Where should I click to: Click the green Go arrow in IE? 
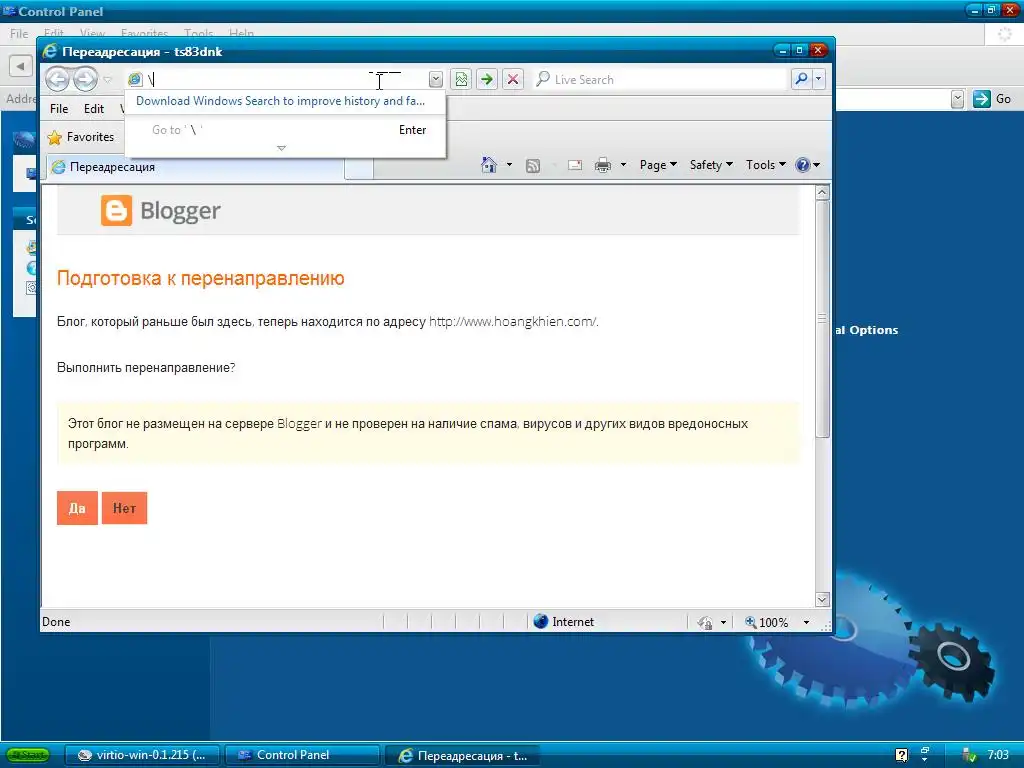tap(487, 80)
